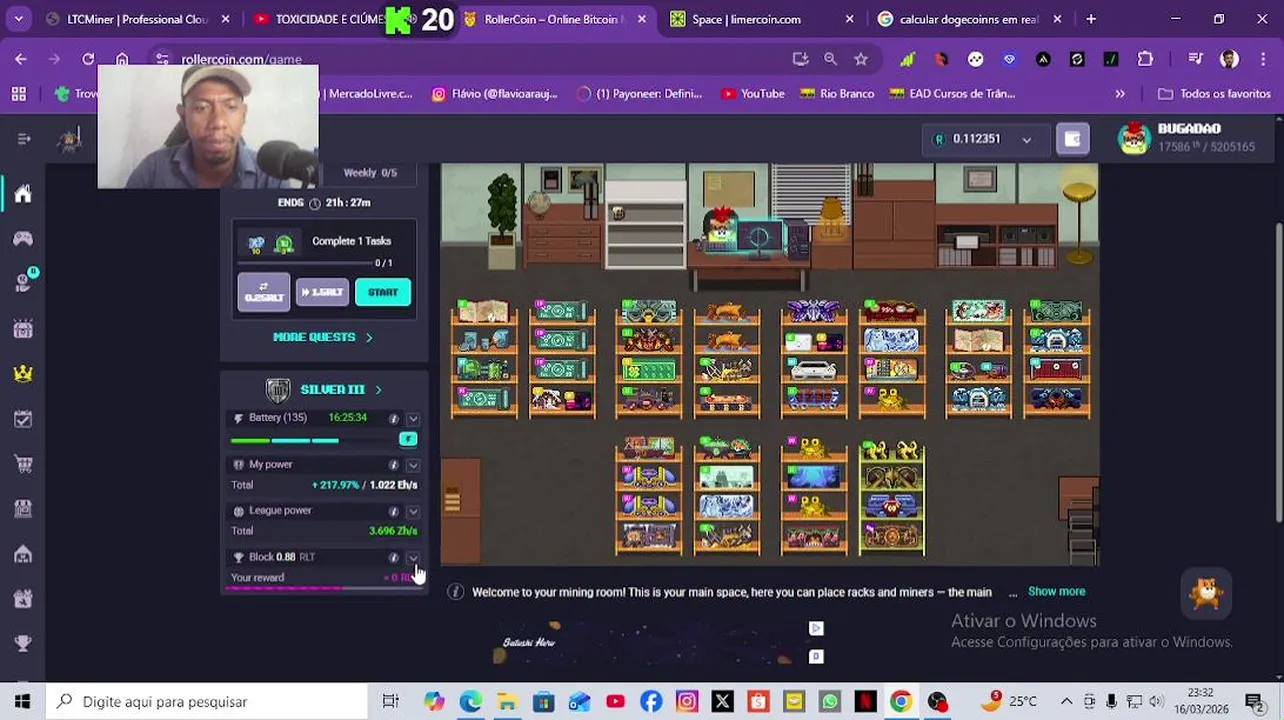The width and height of the screenshot is (1284, 720).
Task: Open the Rio Branco bookmark
Action: [x=836, y=93]
